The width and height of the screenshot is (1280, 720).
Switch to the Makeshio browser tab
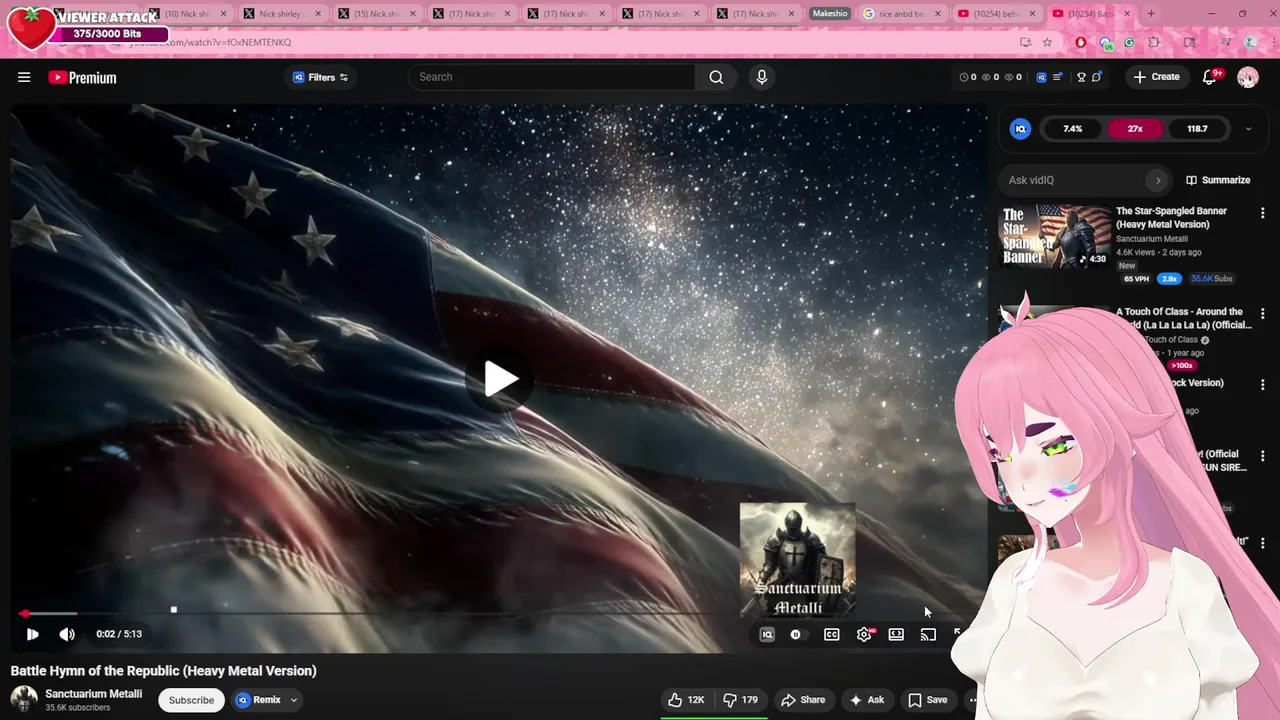[x=829, y=14]
